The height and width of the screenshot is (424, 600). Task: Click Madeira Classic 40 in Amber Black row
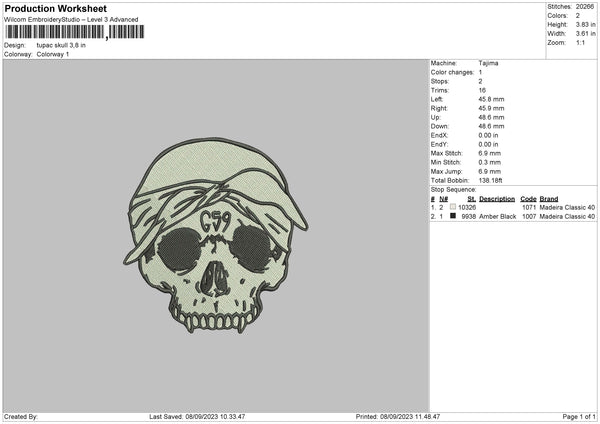567,216
